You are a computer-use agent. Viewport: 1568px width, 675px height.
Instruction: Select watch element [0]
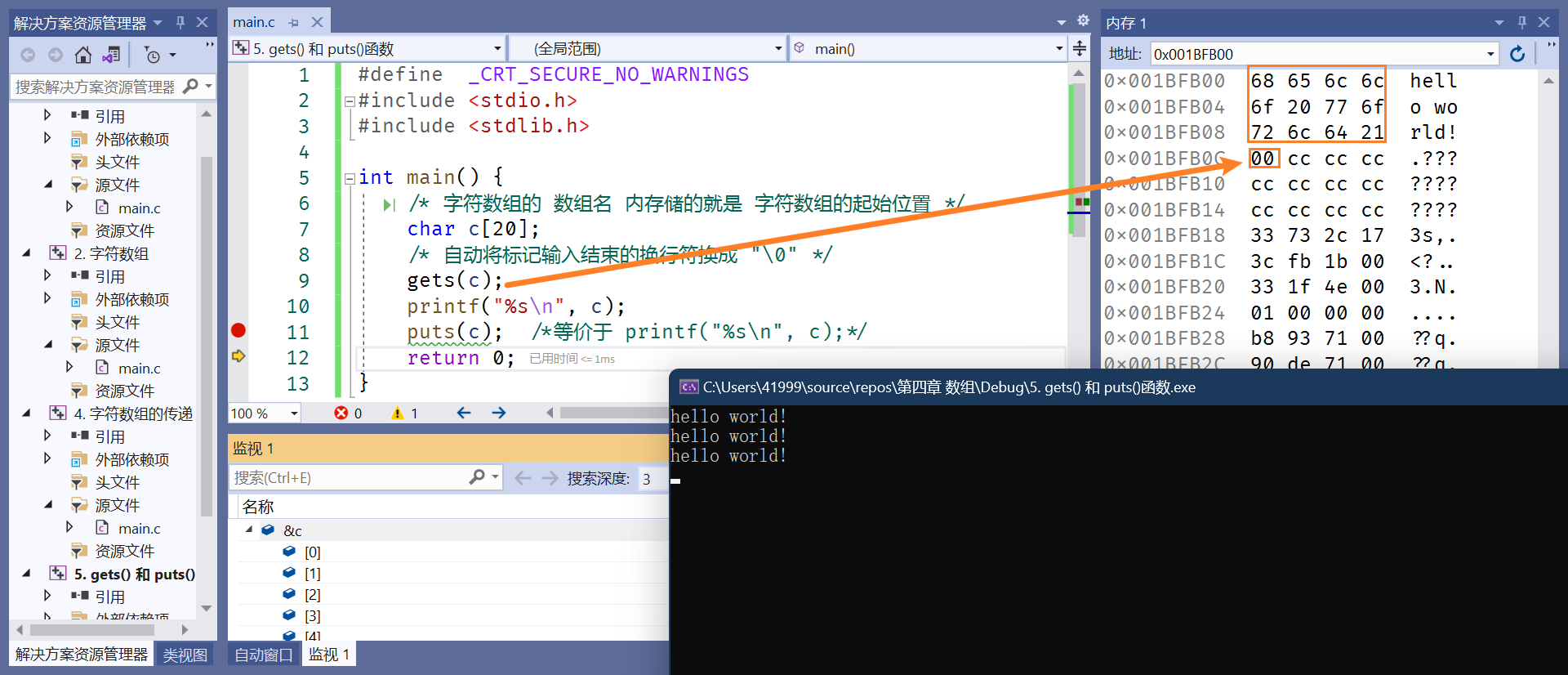coord(312,552)
